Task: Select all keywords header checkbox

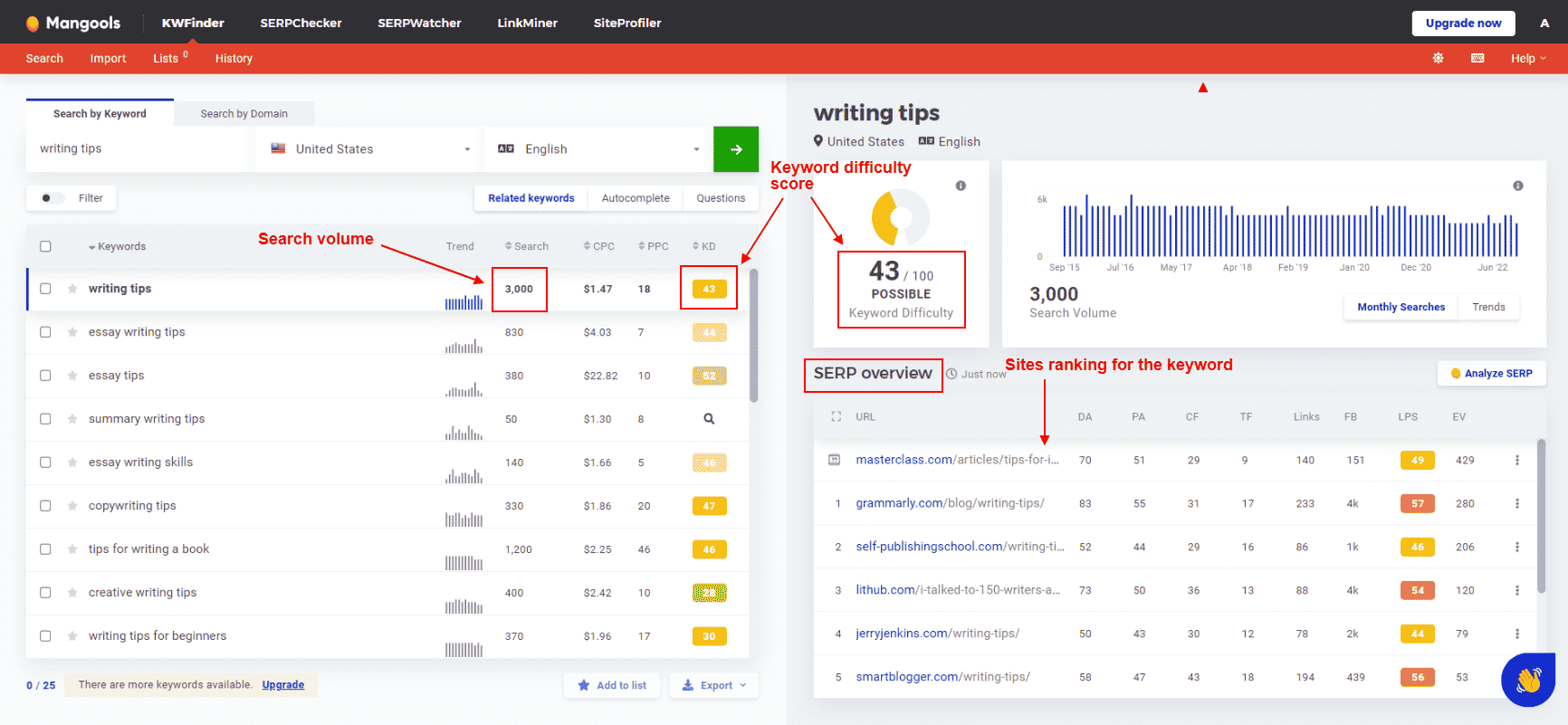Action: [x=45, y=246]
